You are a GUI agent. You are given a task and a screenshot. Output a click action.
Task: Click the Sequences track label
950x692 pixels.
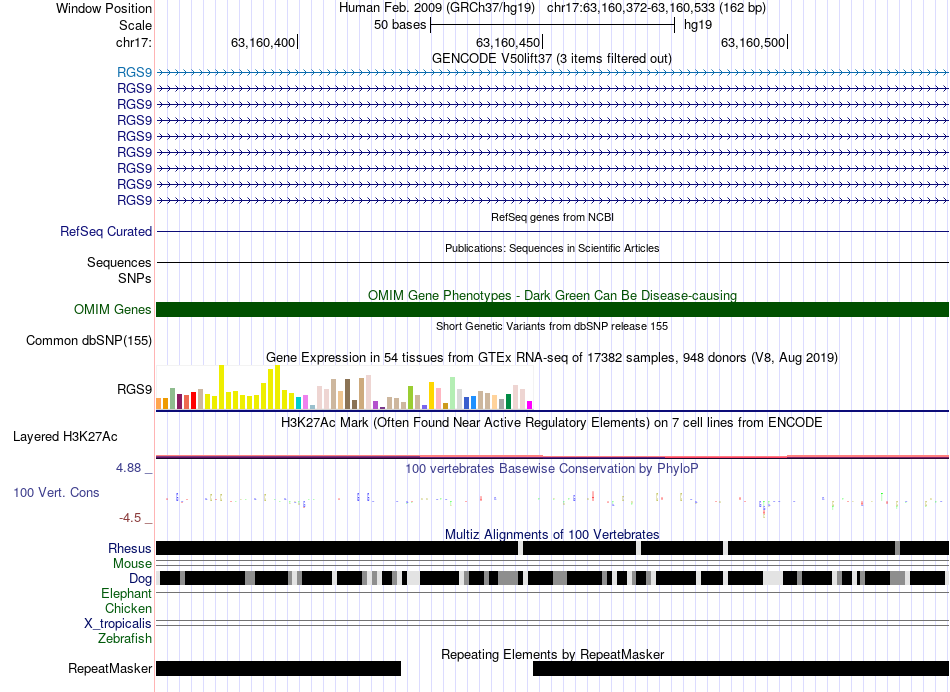pos(119,262)
